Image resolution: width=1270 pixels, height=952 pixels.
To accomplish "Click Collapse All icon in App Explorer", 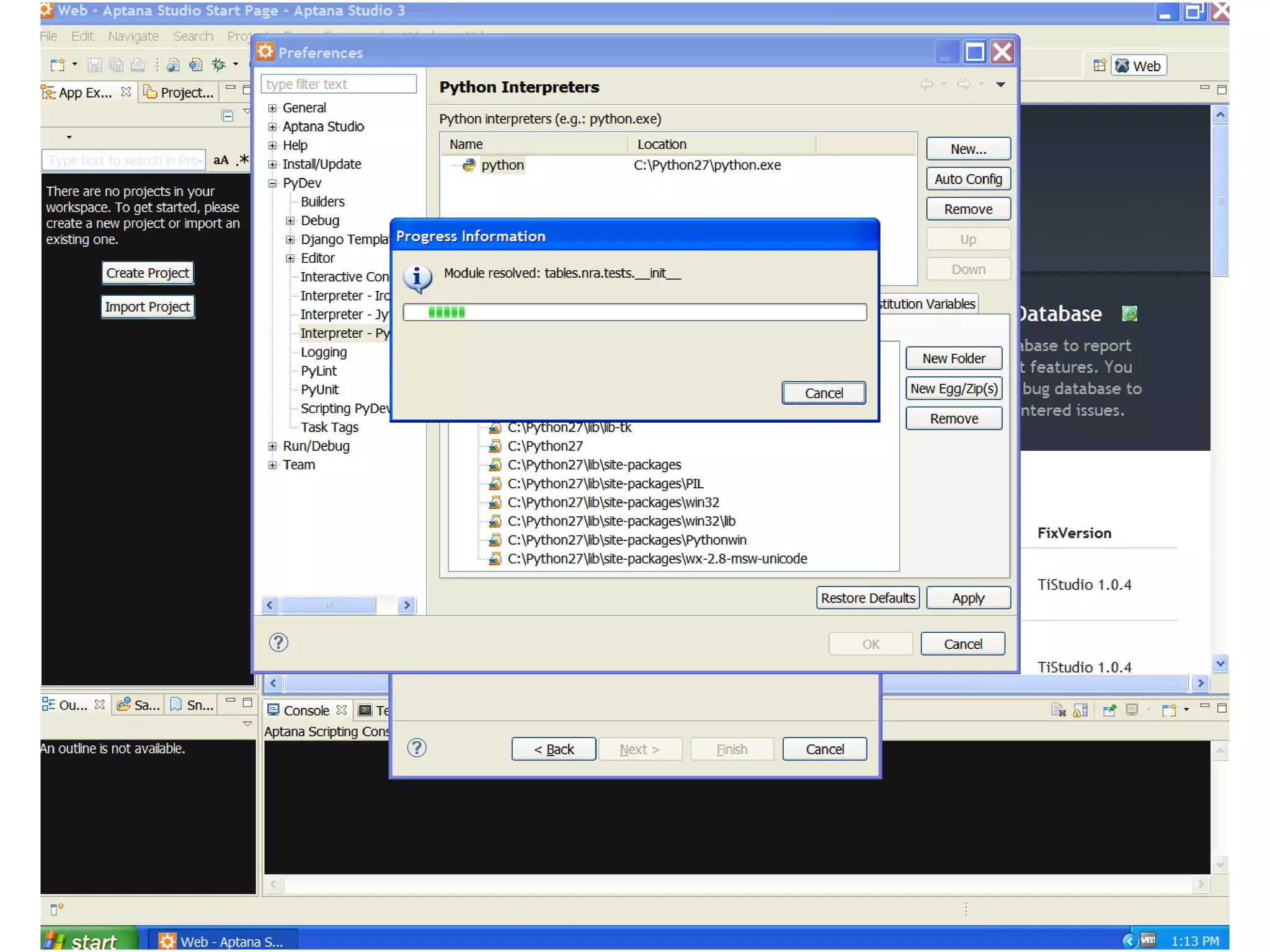I will (x=228, y=115).
